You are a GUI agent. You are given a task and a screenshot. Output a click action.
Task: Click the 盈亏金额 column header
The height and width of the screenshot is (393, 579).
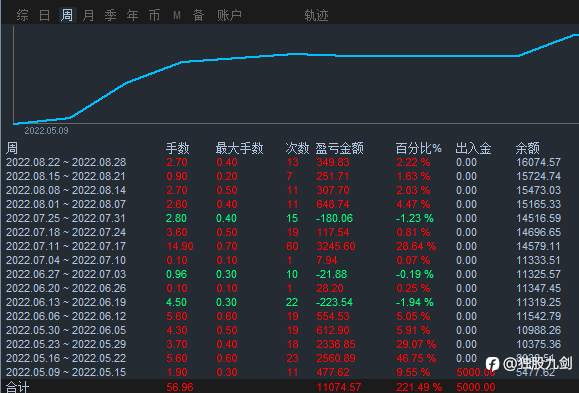339,148
